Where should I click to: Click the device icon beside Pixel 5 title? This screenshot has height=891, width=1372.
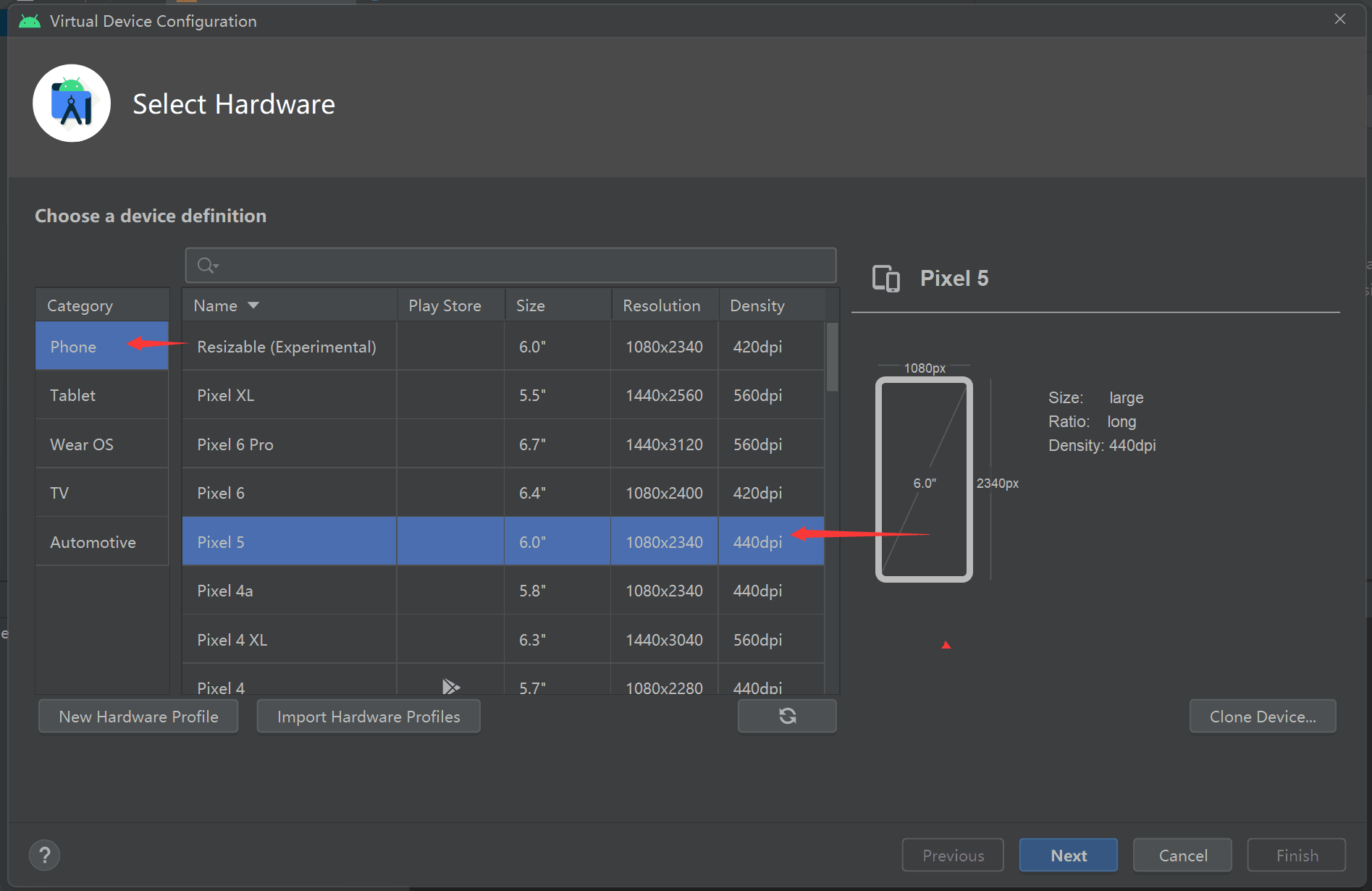pyautogui.click(x=886, y=279)
